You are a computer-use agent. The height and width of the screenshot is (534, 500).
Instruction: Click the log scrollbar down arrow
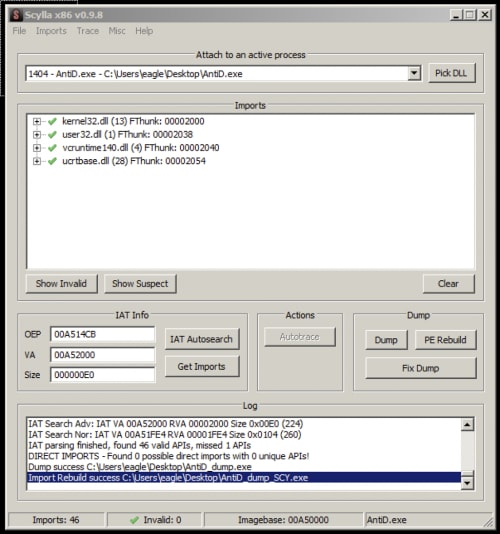coord(467,483)
